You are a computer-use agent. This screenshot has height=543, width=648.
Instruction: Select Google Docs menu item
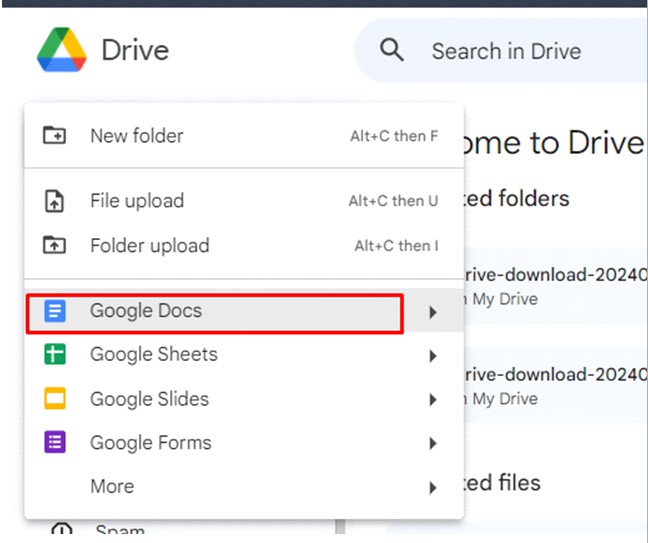[244, 311]
